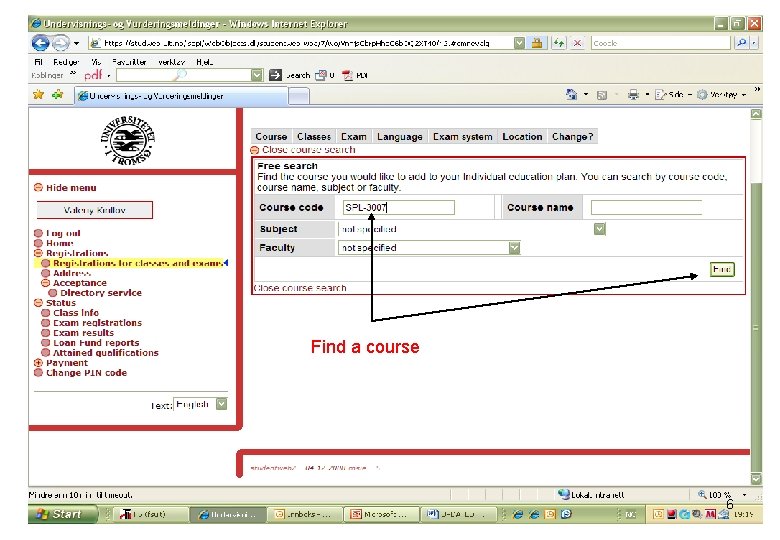Screen dimensions: 780x540
Task: Open Favorites Center star icon
Action: click(38, 94)
